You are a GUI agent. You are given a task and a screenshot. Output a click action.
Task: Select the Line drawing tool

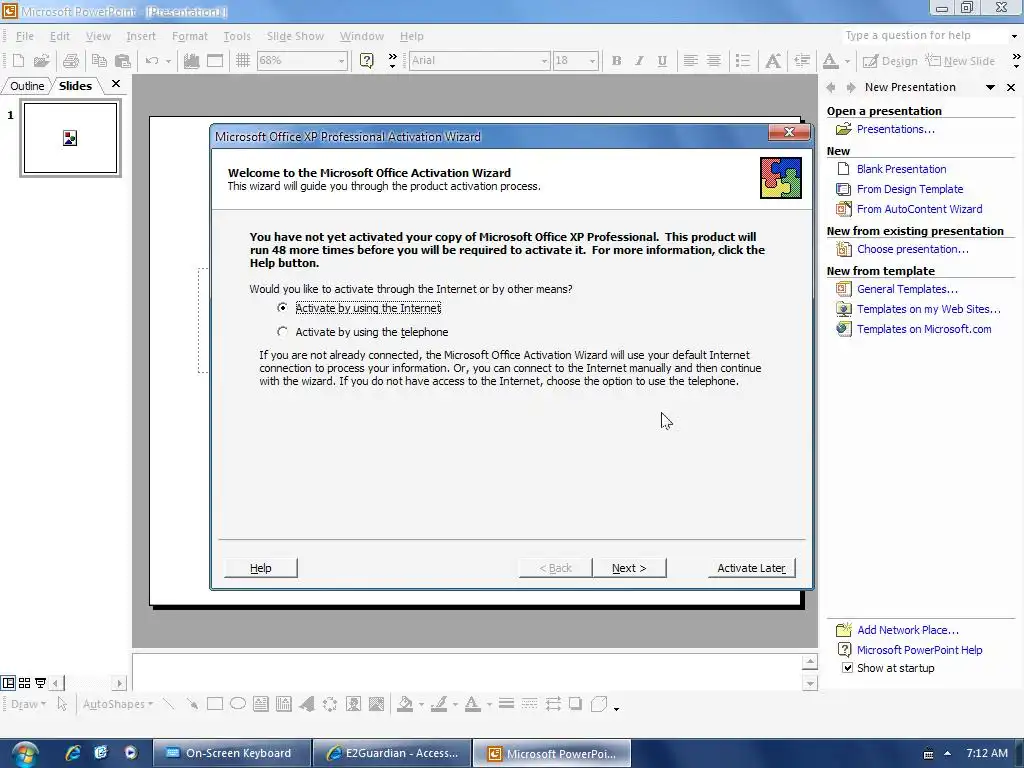pos(168,703)
